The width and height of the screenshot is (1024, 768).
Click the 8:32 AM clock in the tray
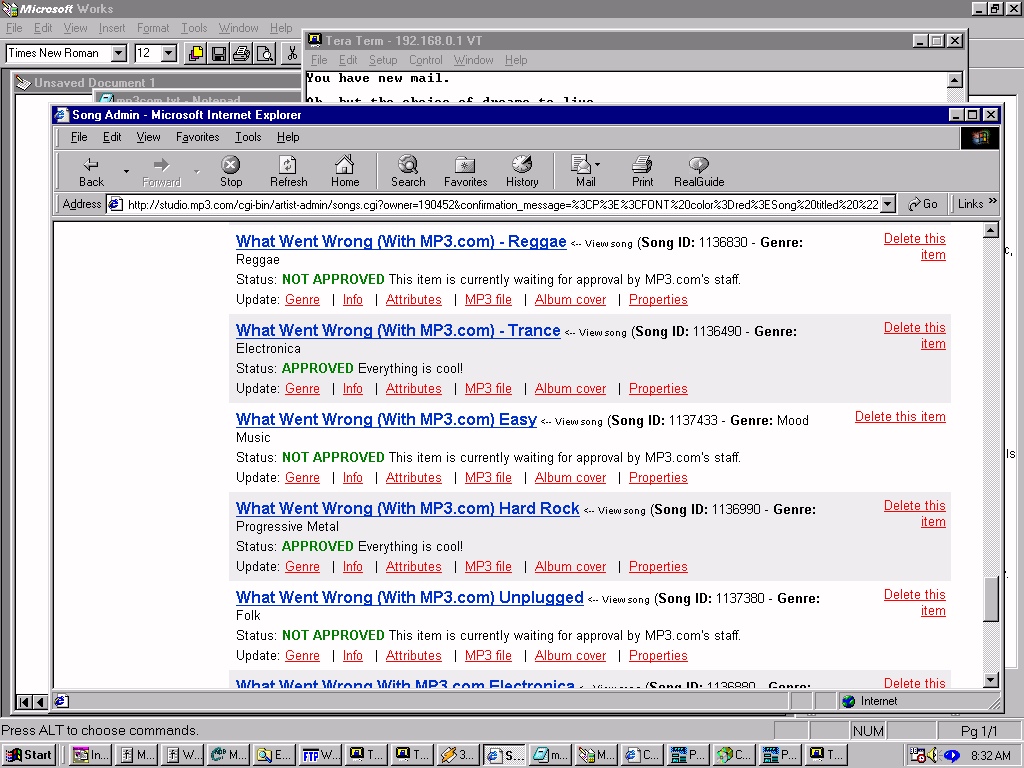(x=991, y=756)
